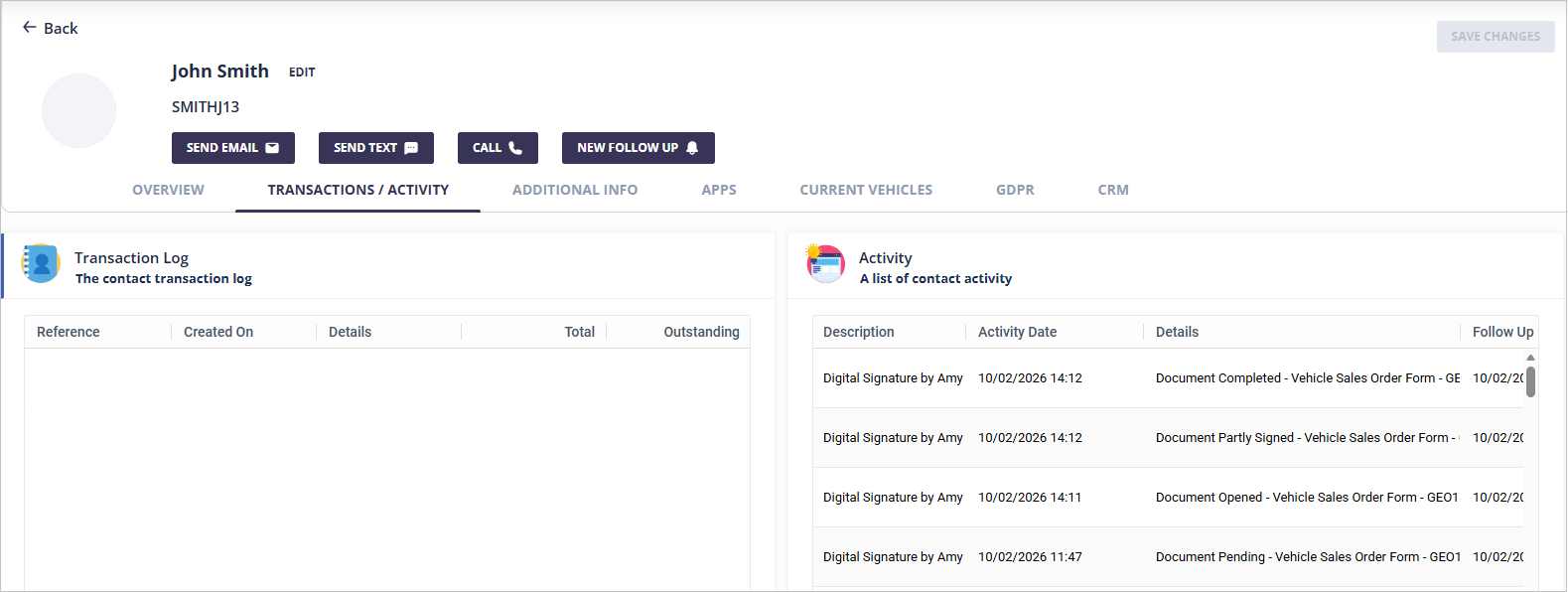Viewport: 1568px width, 592px height.
Task: Switch to the Overview tab
Action: 168,190
